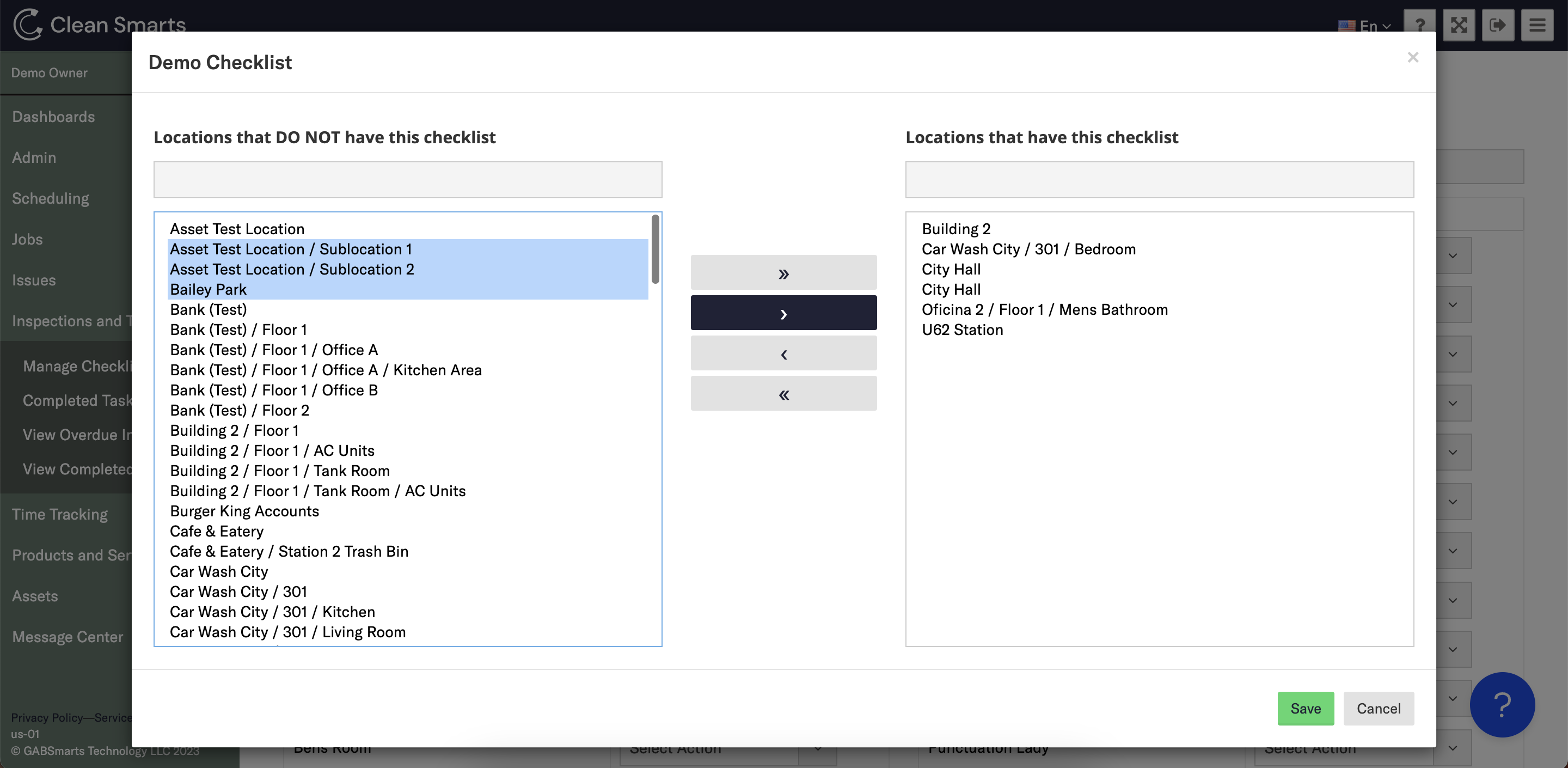Click the fullscreen expand icon in header
This screenshot has width=1568, height=768.
pyautogui.click(x=1459, y=25)
